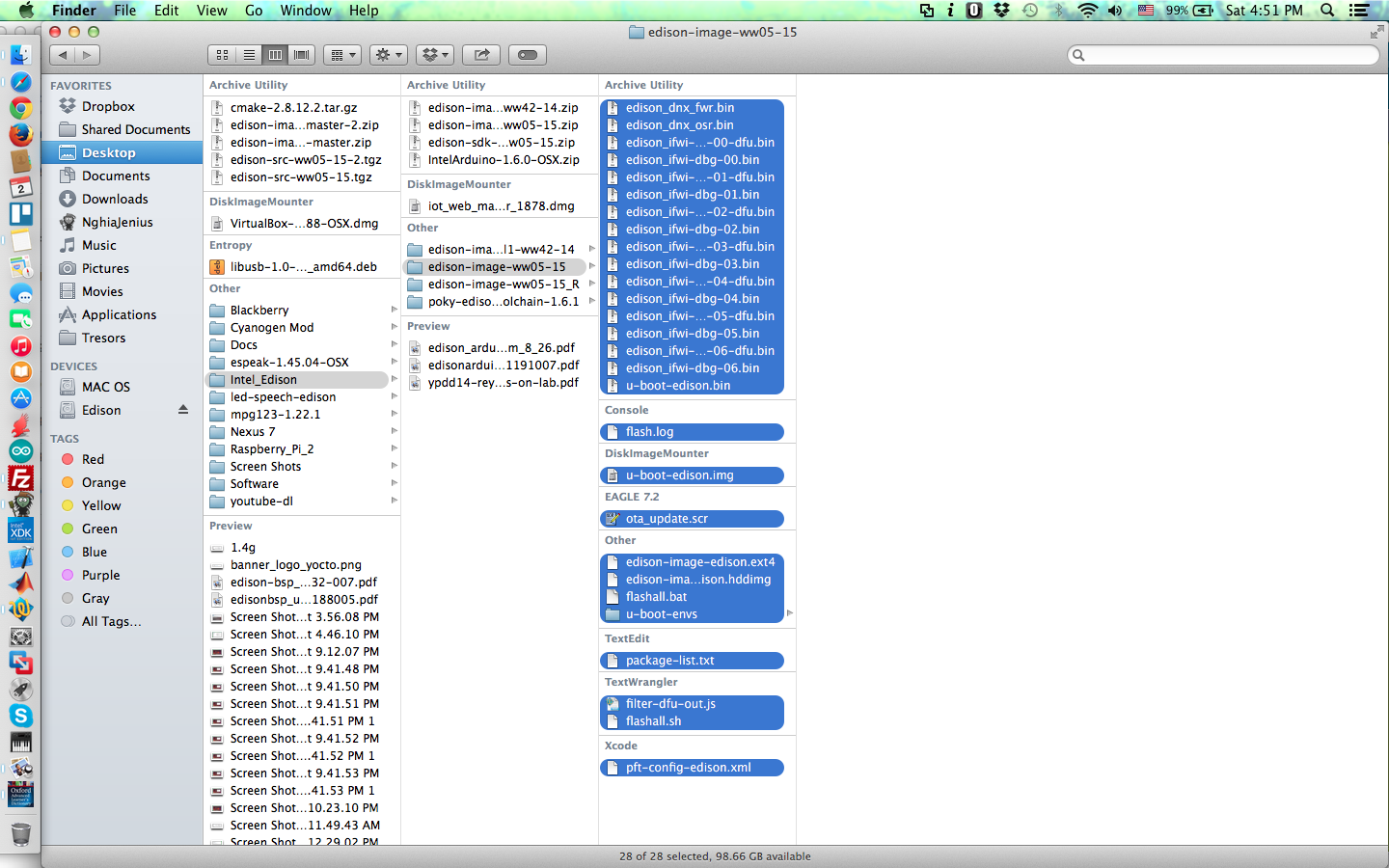This screenshot has width=1389, height=868.
Task: Open the Window menu
Action: (306, 11)
